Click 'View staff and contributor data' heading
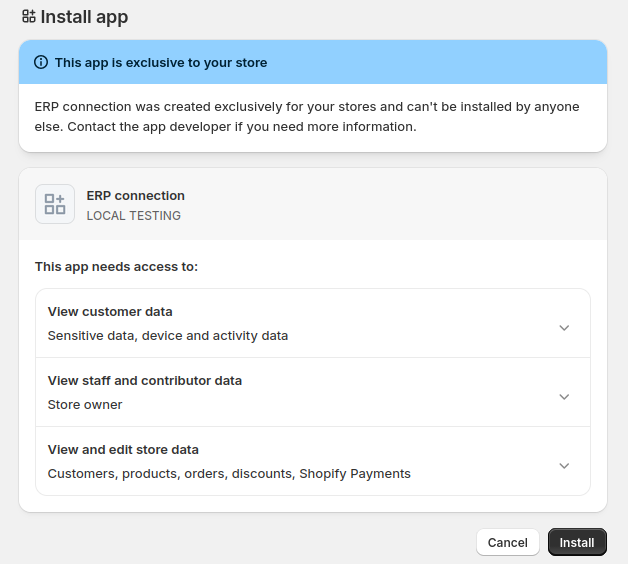This screenshot has height=564, width=628. (x=145, y=381)
